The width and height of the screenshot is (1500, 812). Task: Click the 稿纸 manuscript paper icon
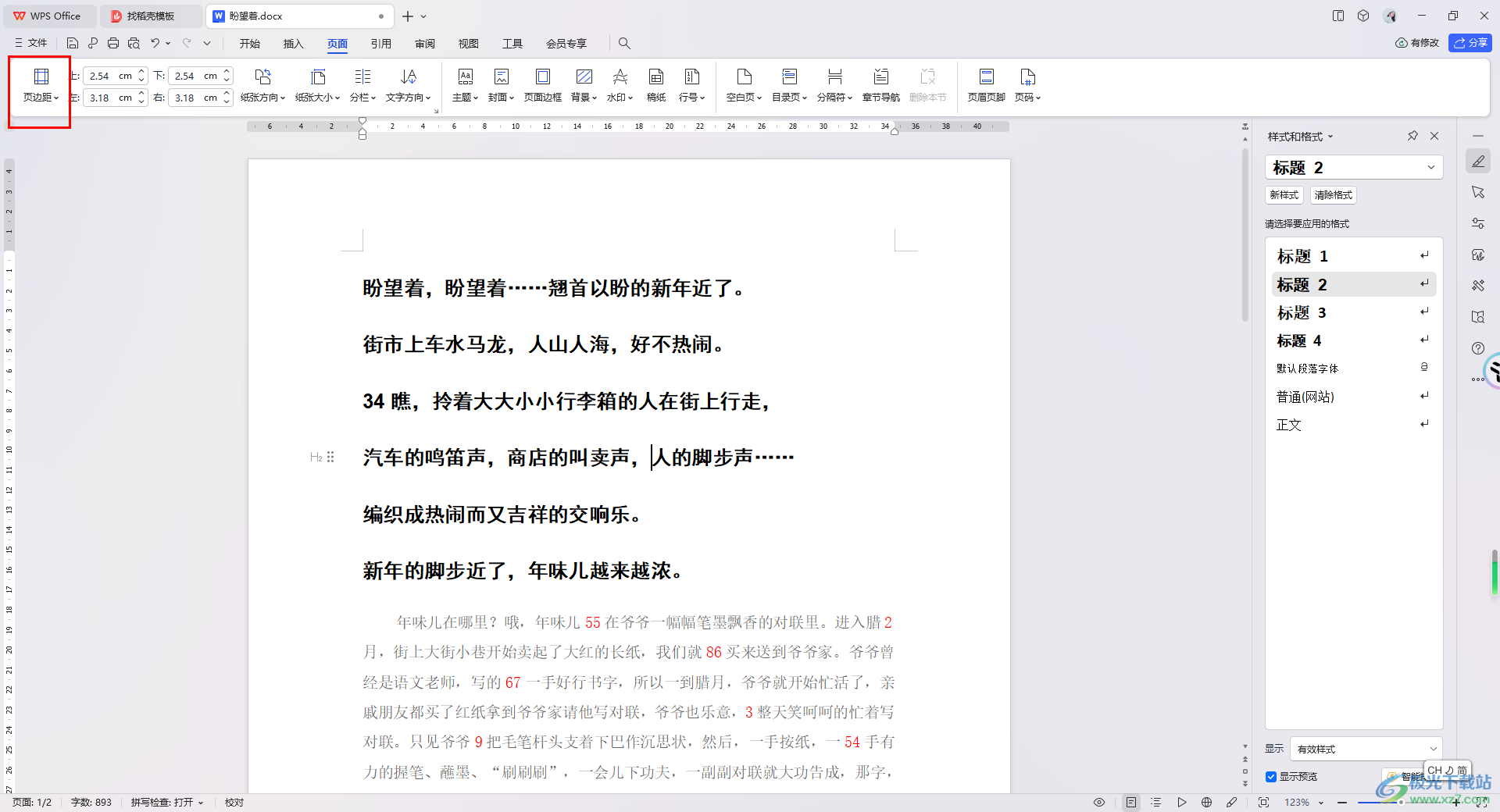(x=656, y=86)
